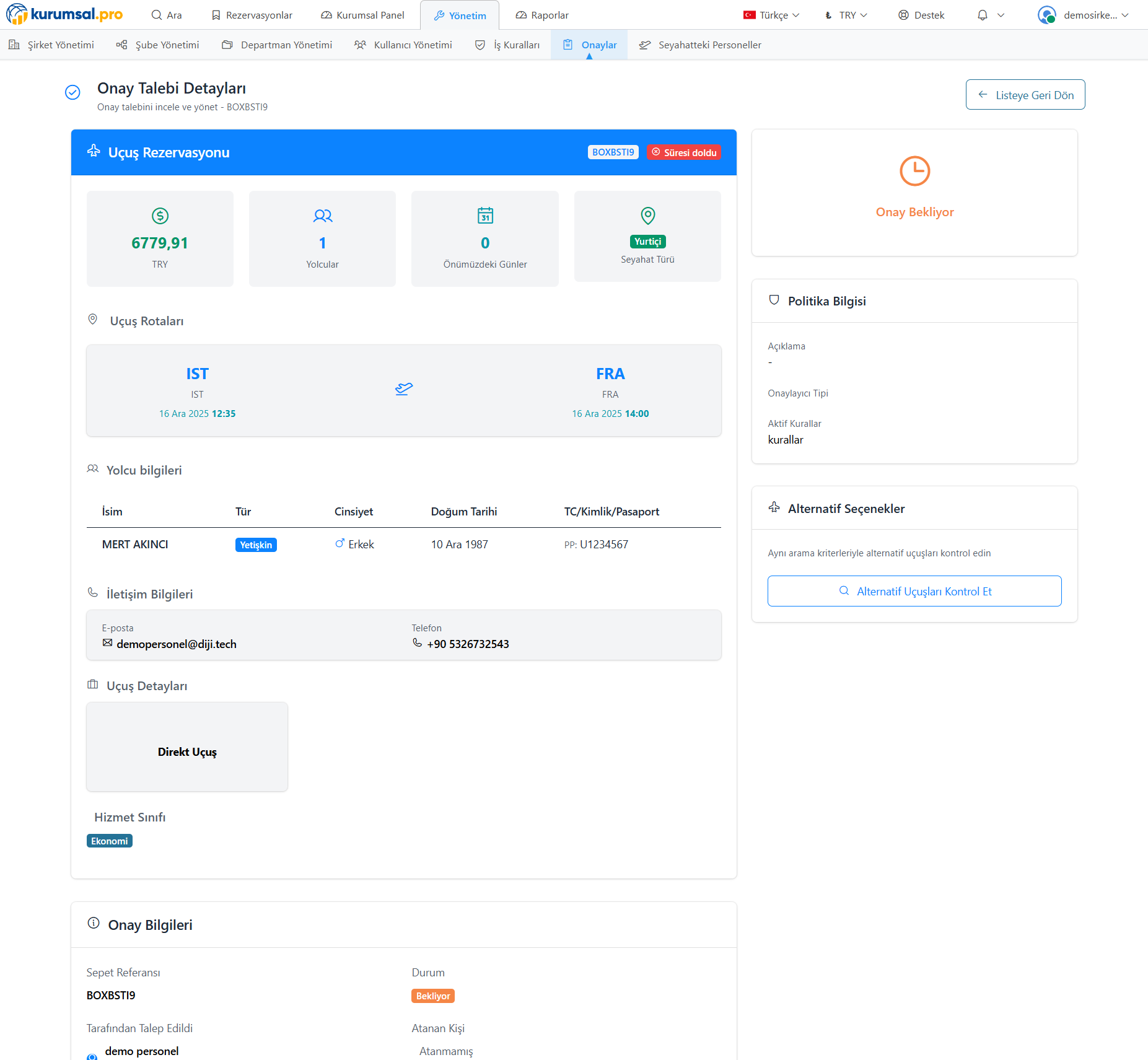Click the Süresi doldu status badge

[684, 152]
